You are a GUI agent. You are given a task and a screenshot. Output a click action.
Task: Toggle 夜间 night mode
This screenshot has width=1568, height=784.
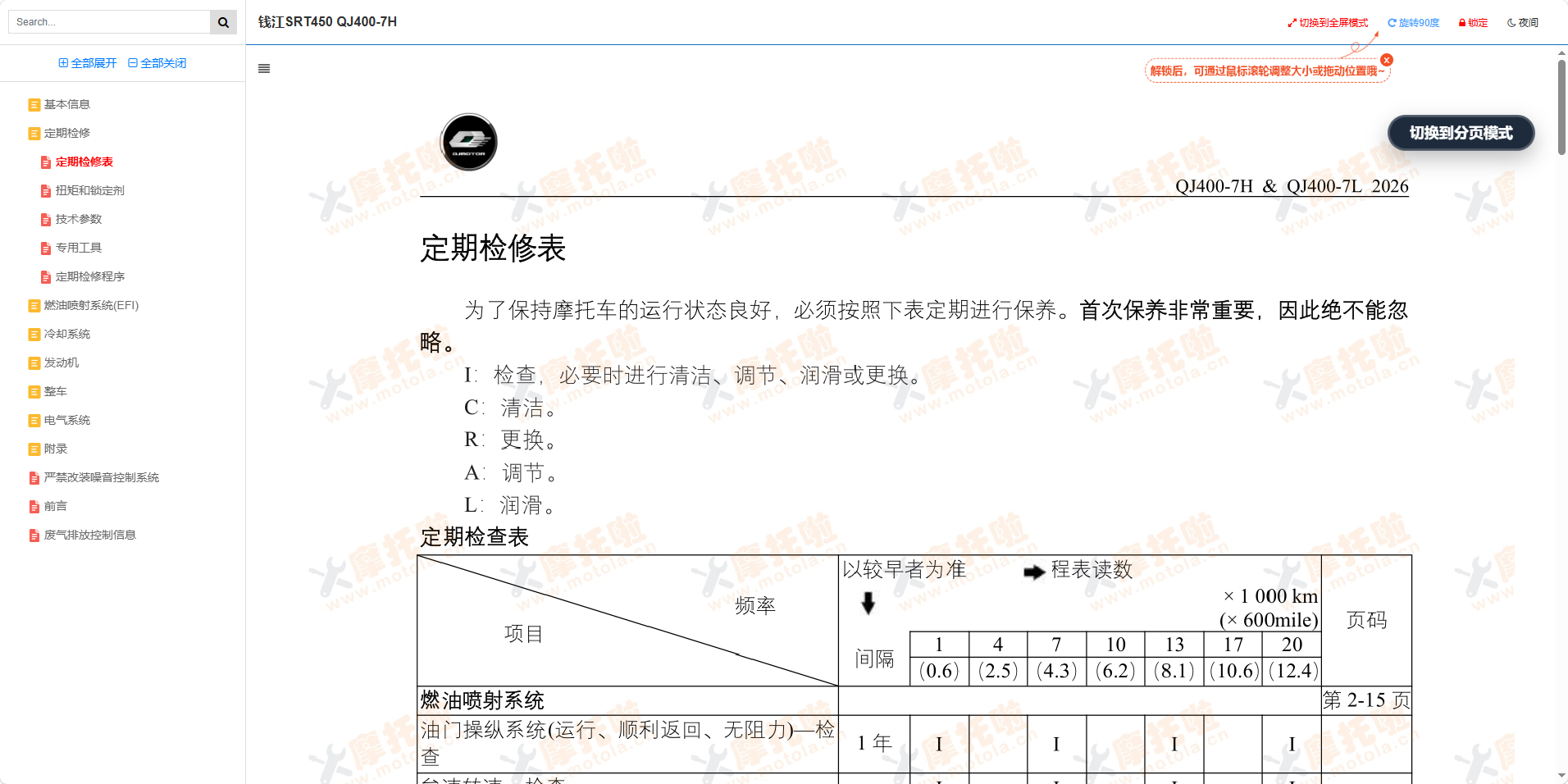1523,23
